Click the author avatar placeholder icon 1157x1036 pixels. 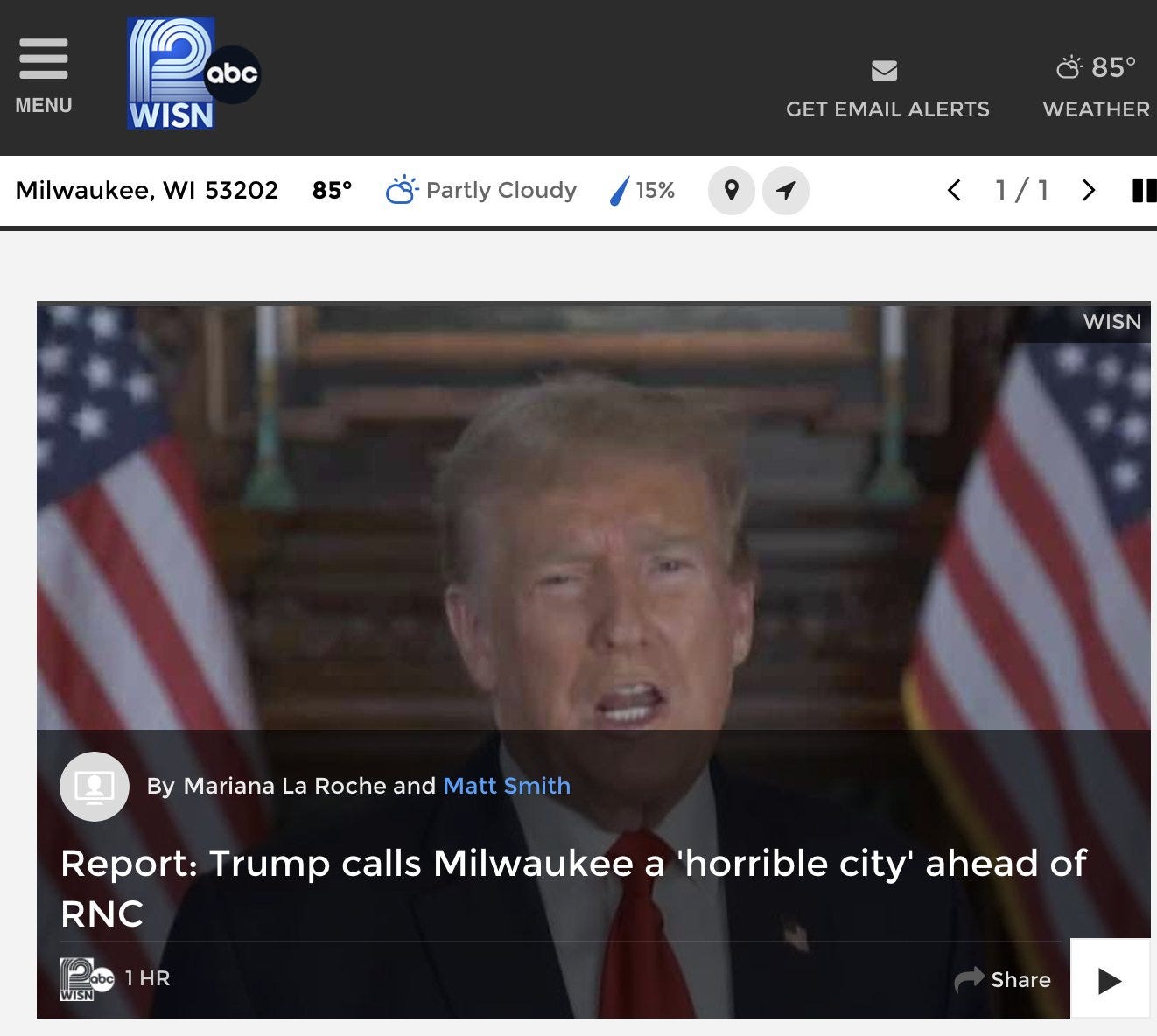coord(95,787)
